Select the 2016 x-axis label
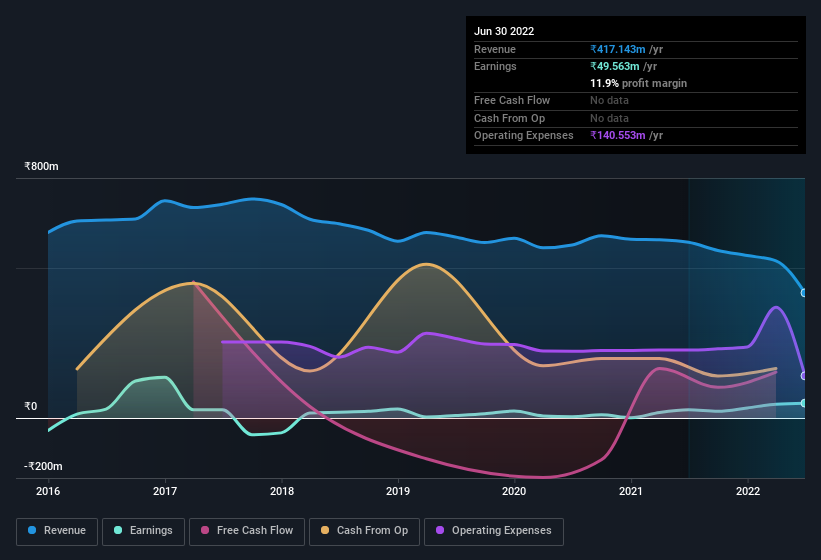The height and width of the screenshot is (560, 821). 48,491
